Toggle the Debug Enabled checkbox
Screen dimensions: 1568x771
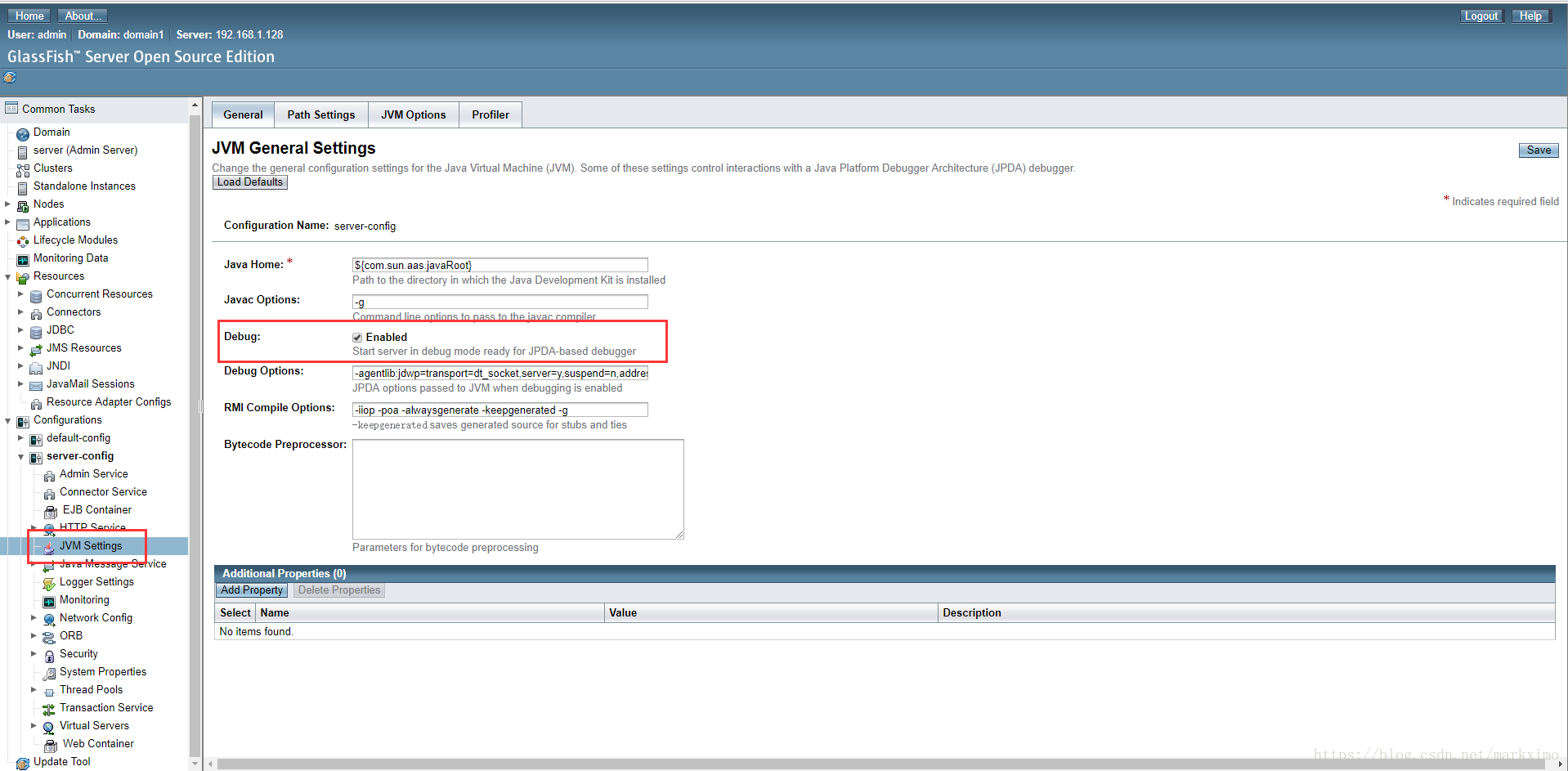click(x=357, y=338)
